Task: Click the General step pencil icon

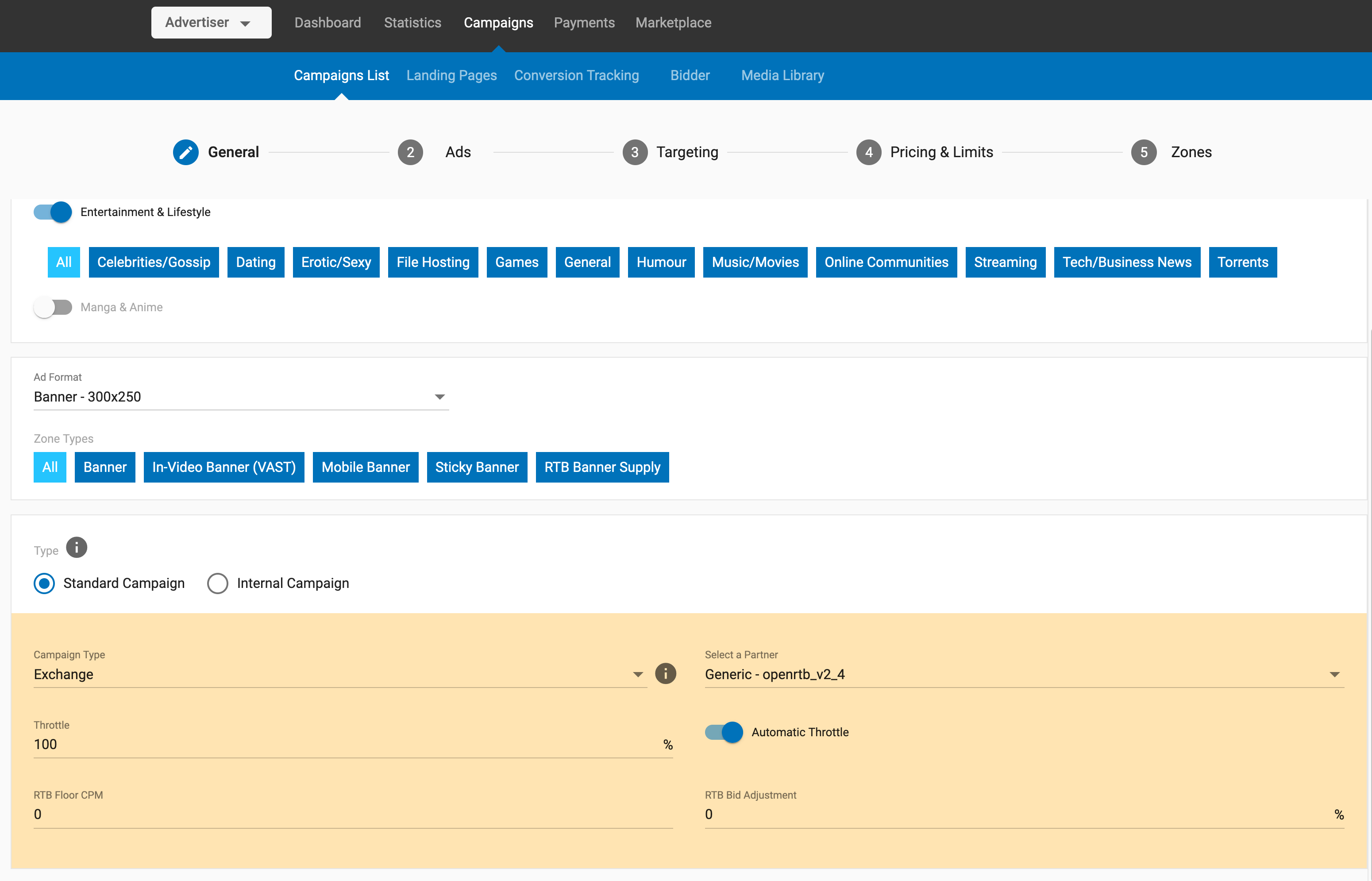Action: (x=185, y=152)
